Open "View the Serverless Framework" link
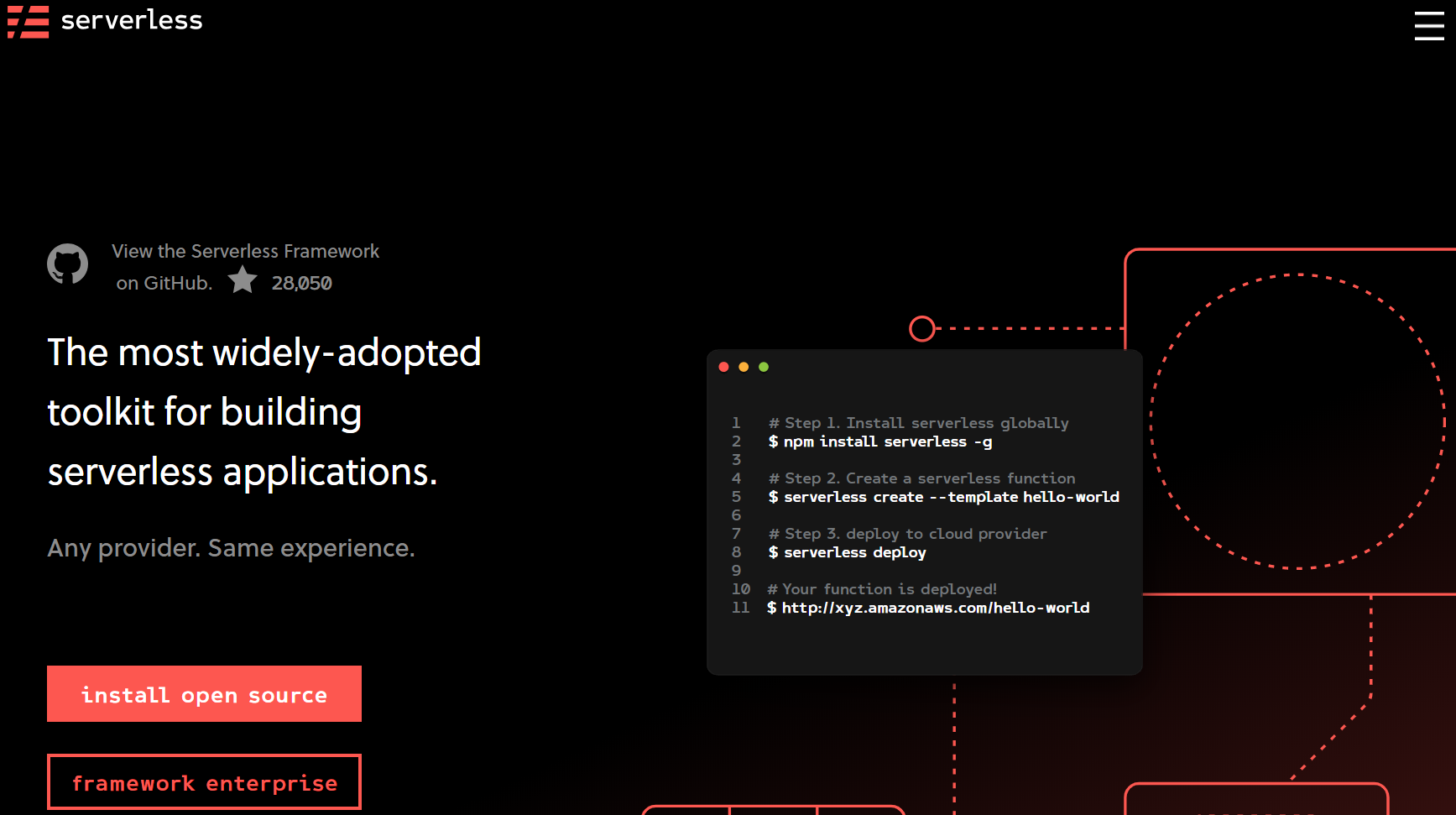Image resolution: width=1456 pixels, height=815 pixels. pos(245,251)
